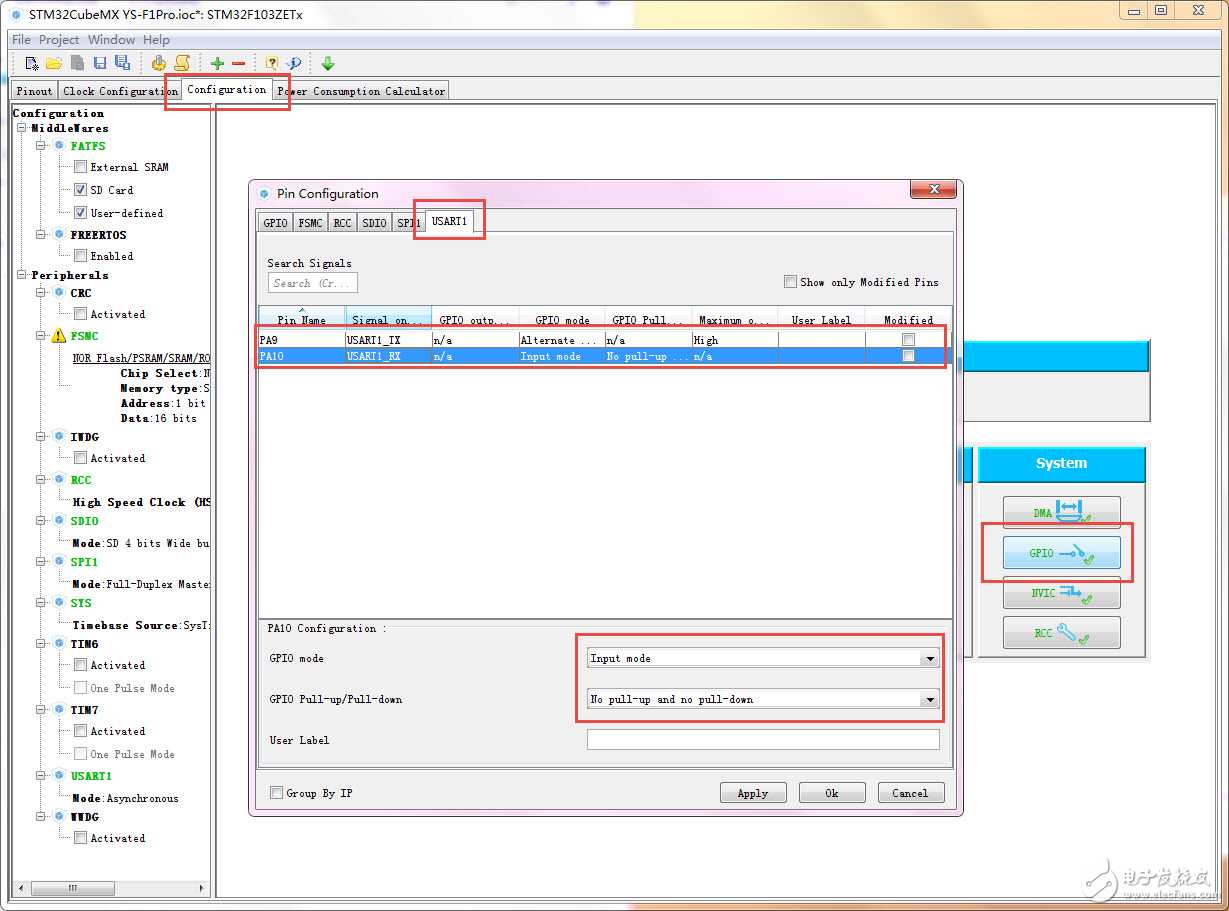Click the FSMC warning triangle icon
1229x911 pixels.
[59, 336]
